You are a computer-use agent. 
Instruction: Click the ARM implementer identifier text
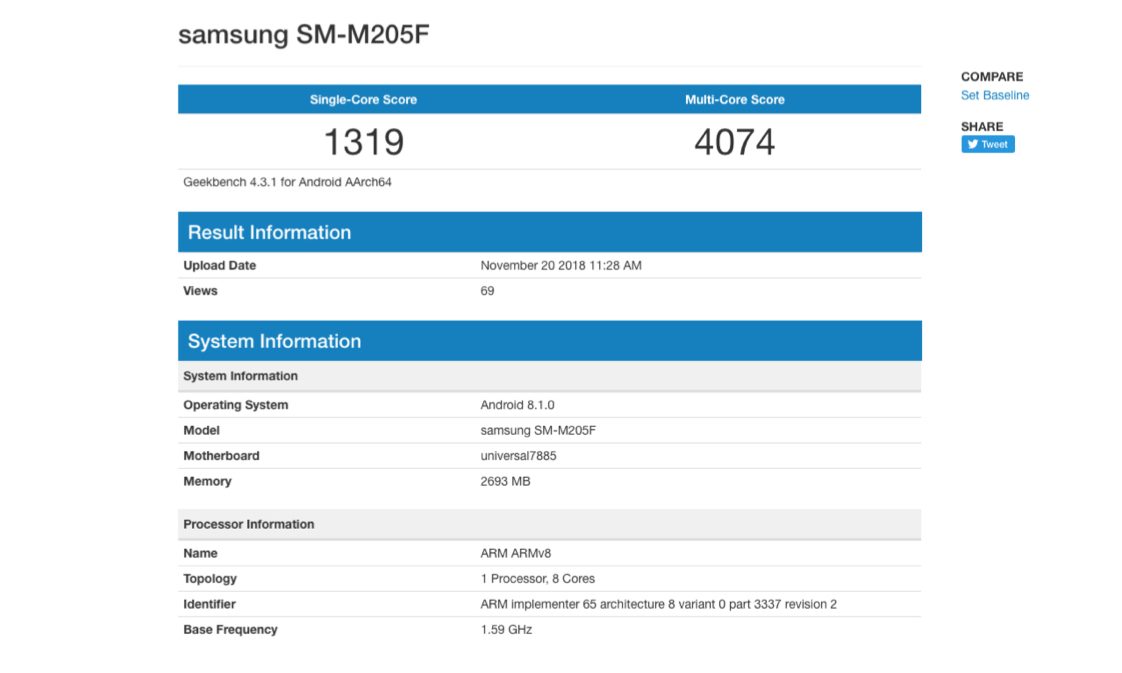pos(658,604)
